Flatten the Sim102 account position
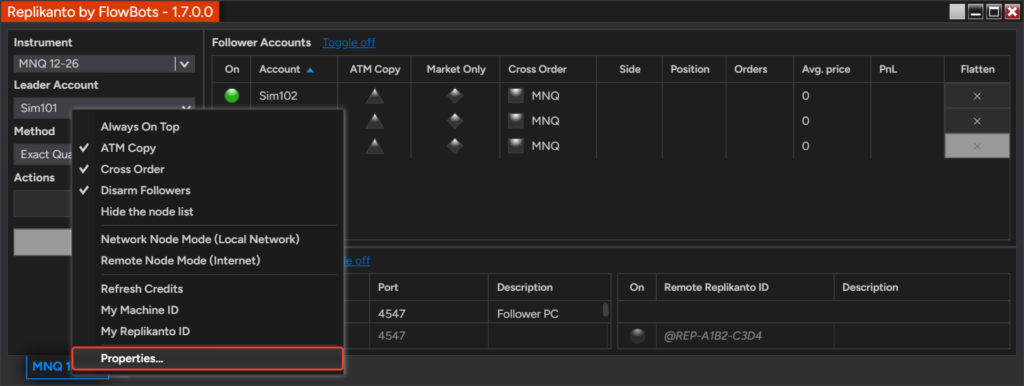The height and width of the screenshot is (386, 1024). (x=977, y=96)
